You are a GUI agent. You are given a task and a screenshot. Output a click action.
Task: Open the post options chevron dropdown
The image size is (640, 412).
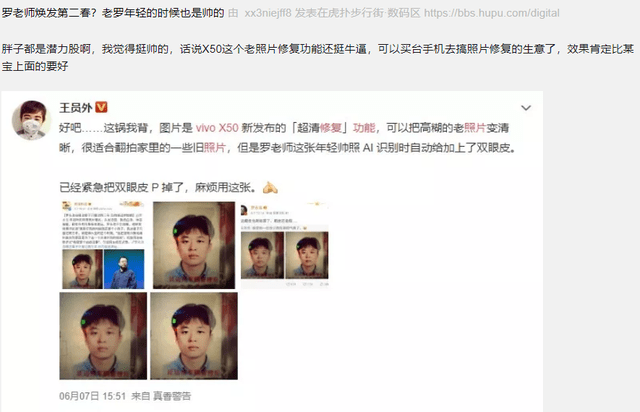coord(526,108)
